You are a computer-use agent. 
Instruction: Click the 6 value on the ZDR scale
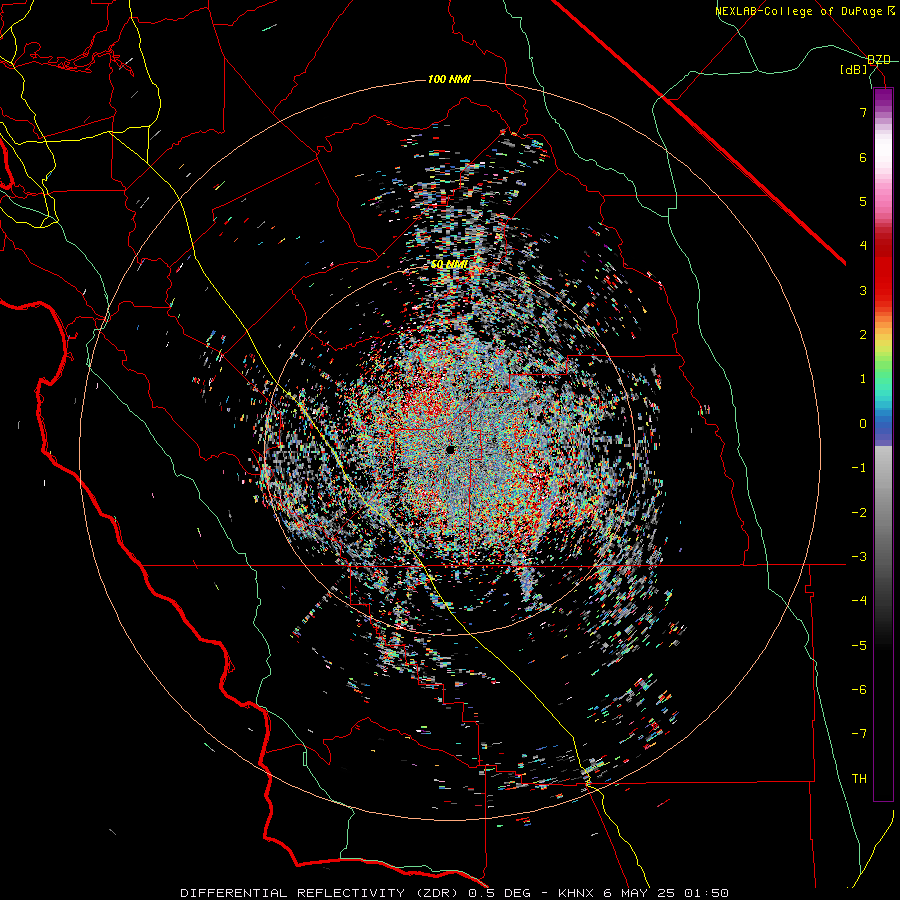tap(863, 157)
